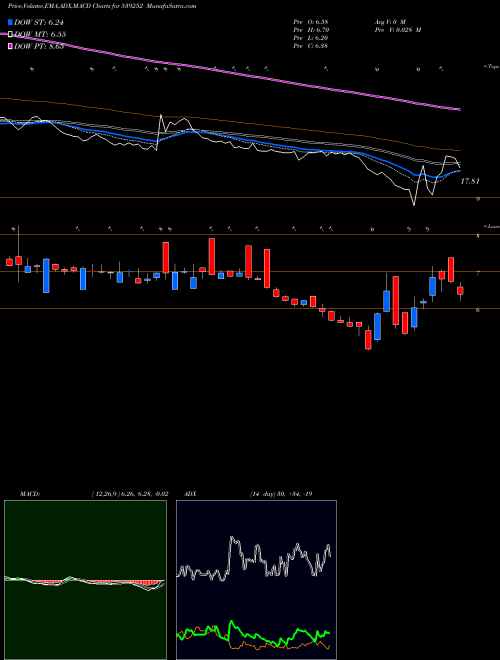Click the '9' price axis label
The width and height of the screenshot is (500, 660).
pos(478,199)
